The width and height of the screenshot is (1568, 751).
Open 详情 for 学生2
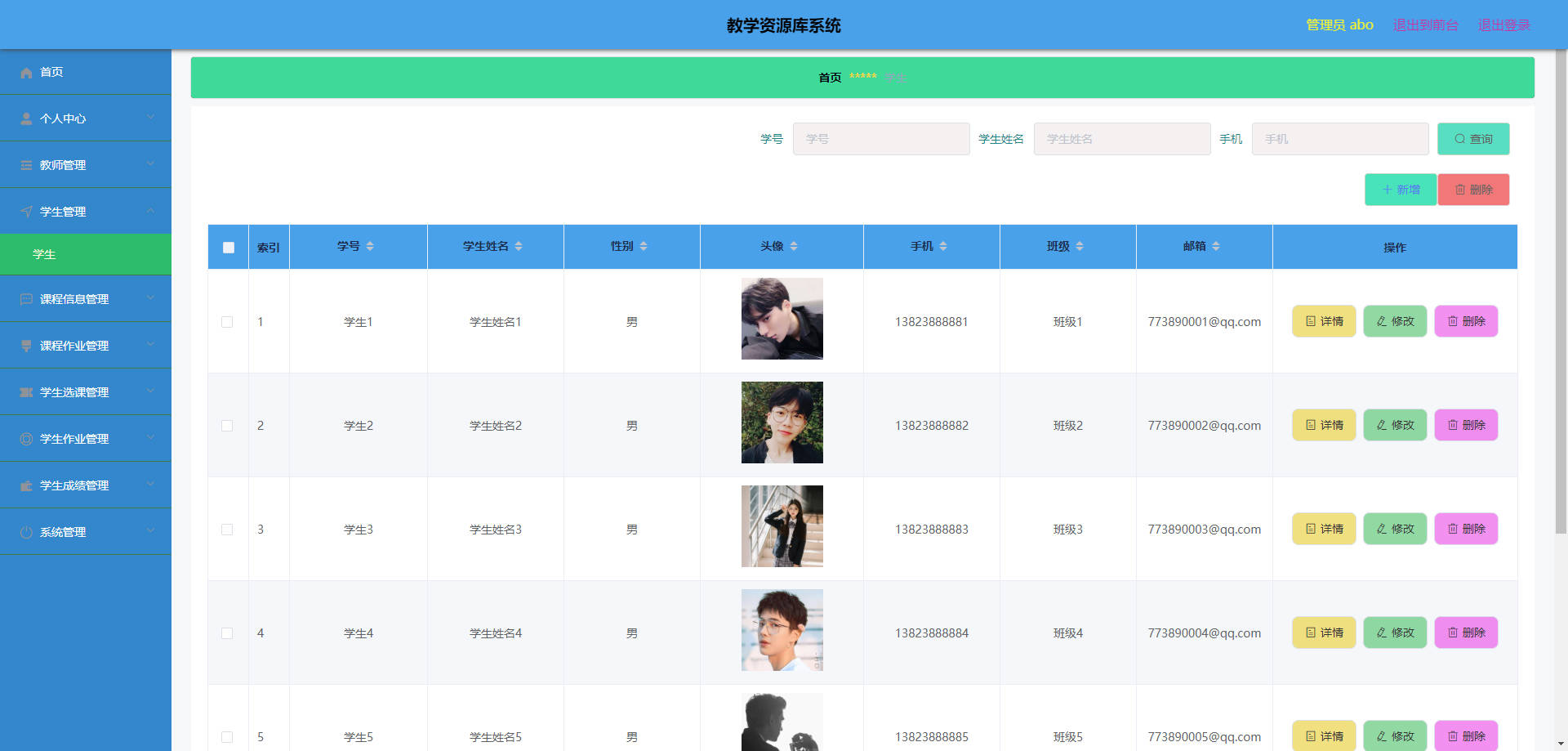pos(1324,425)
